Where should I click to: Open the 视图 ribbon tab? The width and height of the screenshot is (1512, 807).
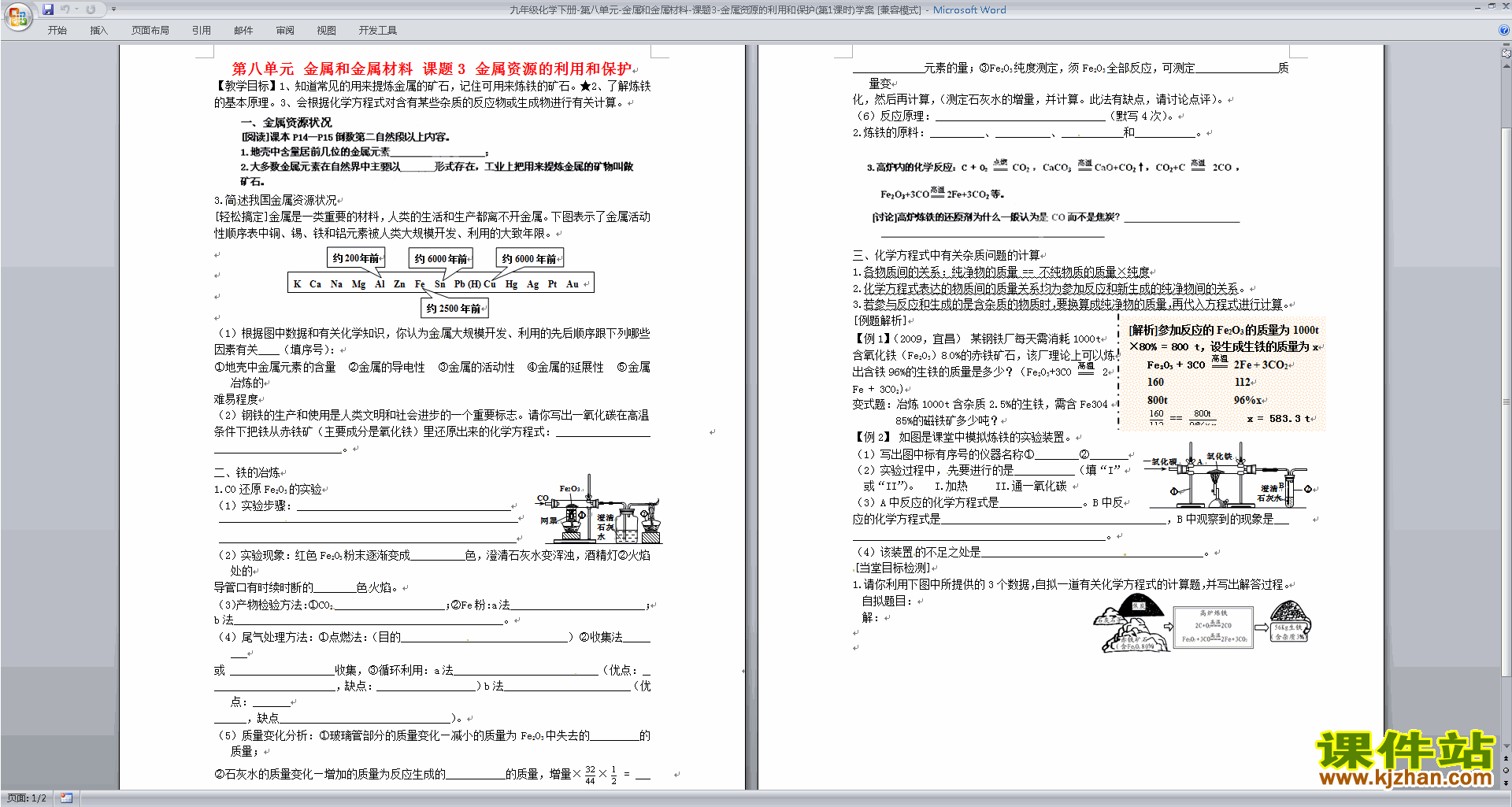pyautogui.click(x=327, y=31)
